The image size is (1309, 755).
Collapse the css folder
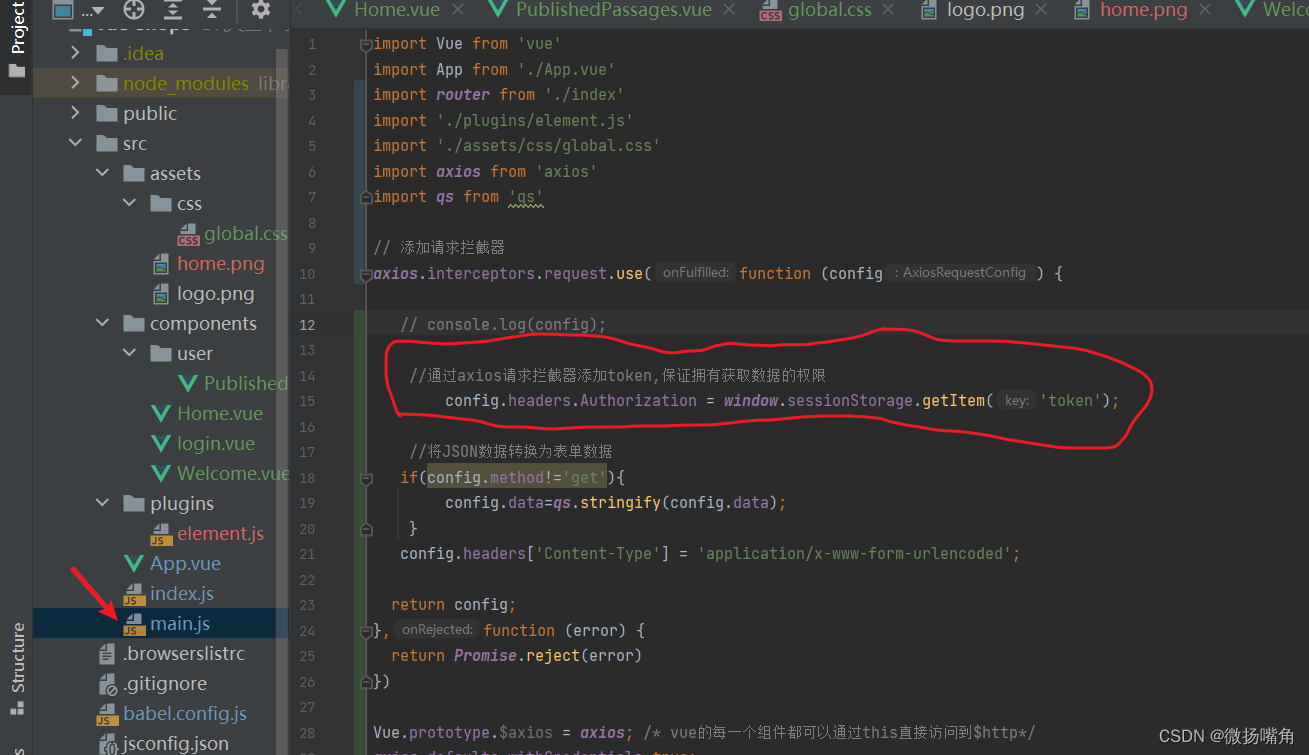tap(130, 203)
